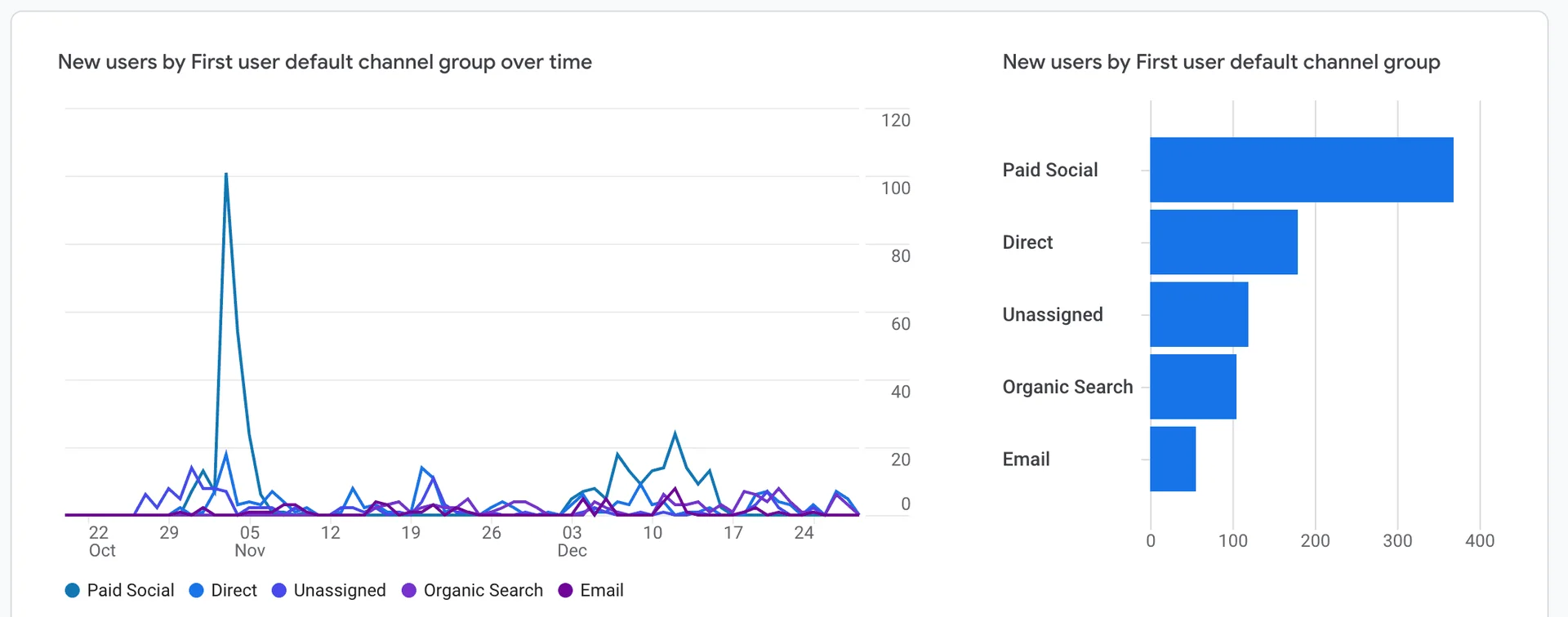Viewport: 1568px width, 617px height.
Task: Select the Direct bar in bar chart
Action: (1223, 242)
